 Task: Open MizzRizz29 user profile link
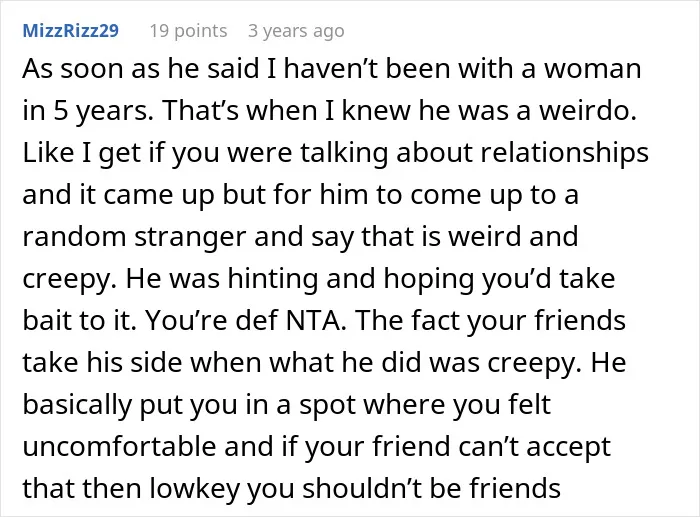tap(71, 31)
